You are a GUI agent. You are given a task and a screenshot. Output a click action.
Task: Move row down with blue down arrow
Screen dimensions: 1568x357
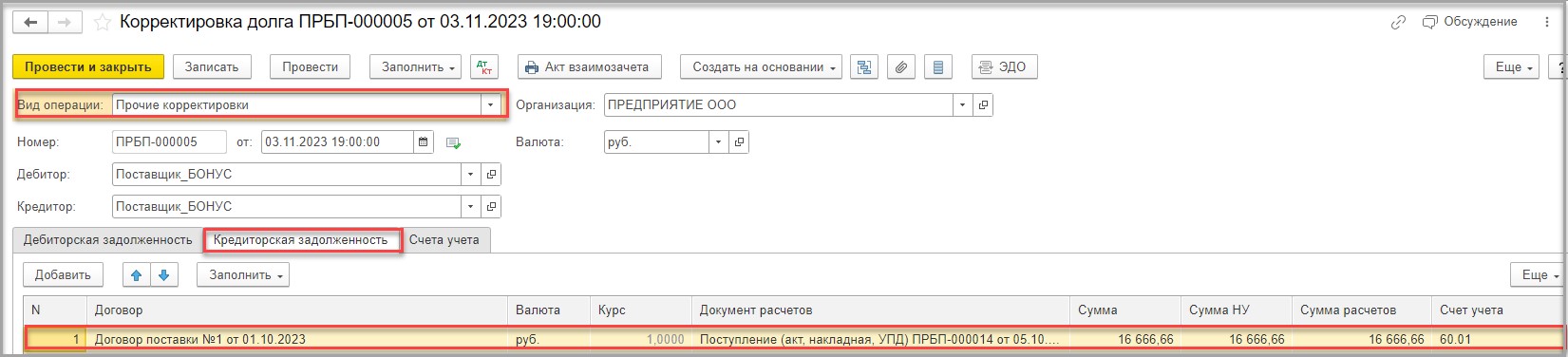(x=164, y=275)
